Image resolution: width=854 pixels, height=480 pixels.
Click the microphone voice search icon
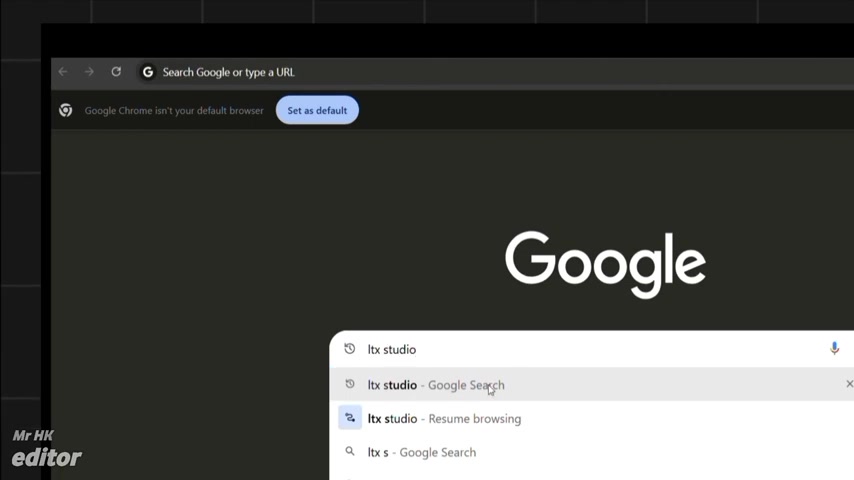click(x=834, y=348)
